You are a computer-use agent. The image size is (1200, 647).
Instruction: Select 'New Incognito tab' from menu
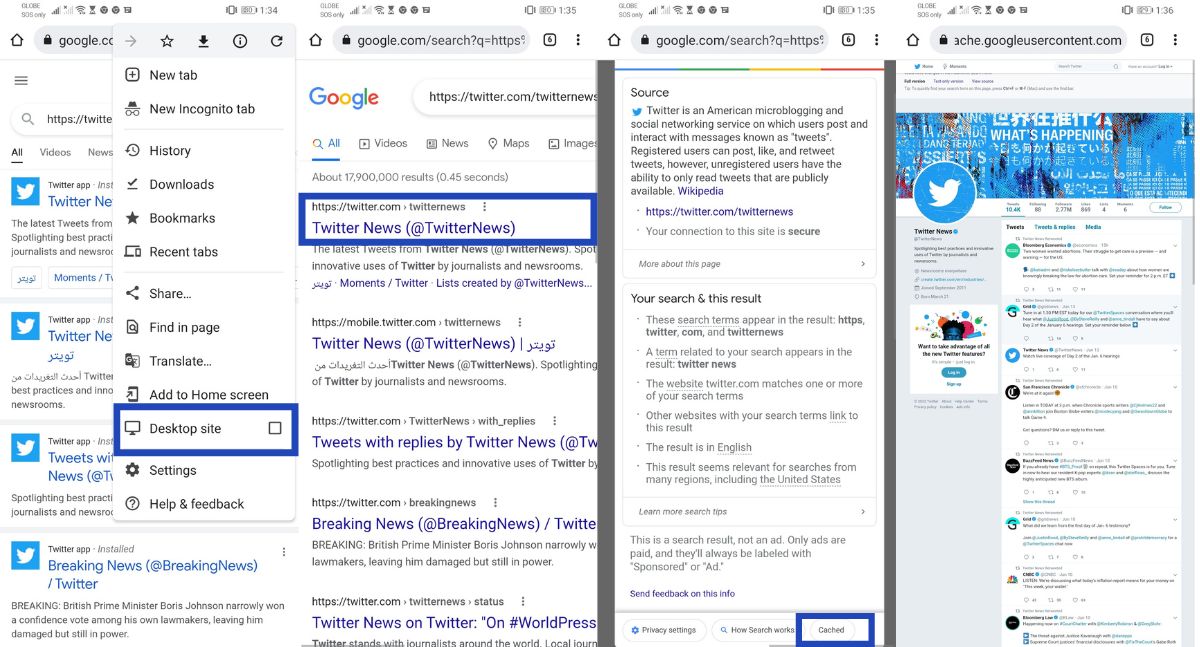(x=201, y=109)
